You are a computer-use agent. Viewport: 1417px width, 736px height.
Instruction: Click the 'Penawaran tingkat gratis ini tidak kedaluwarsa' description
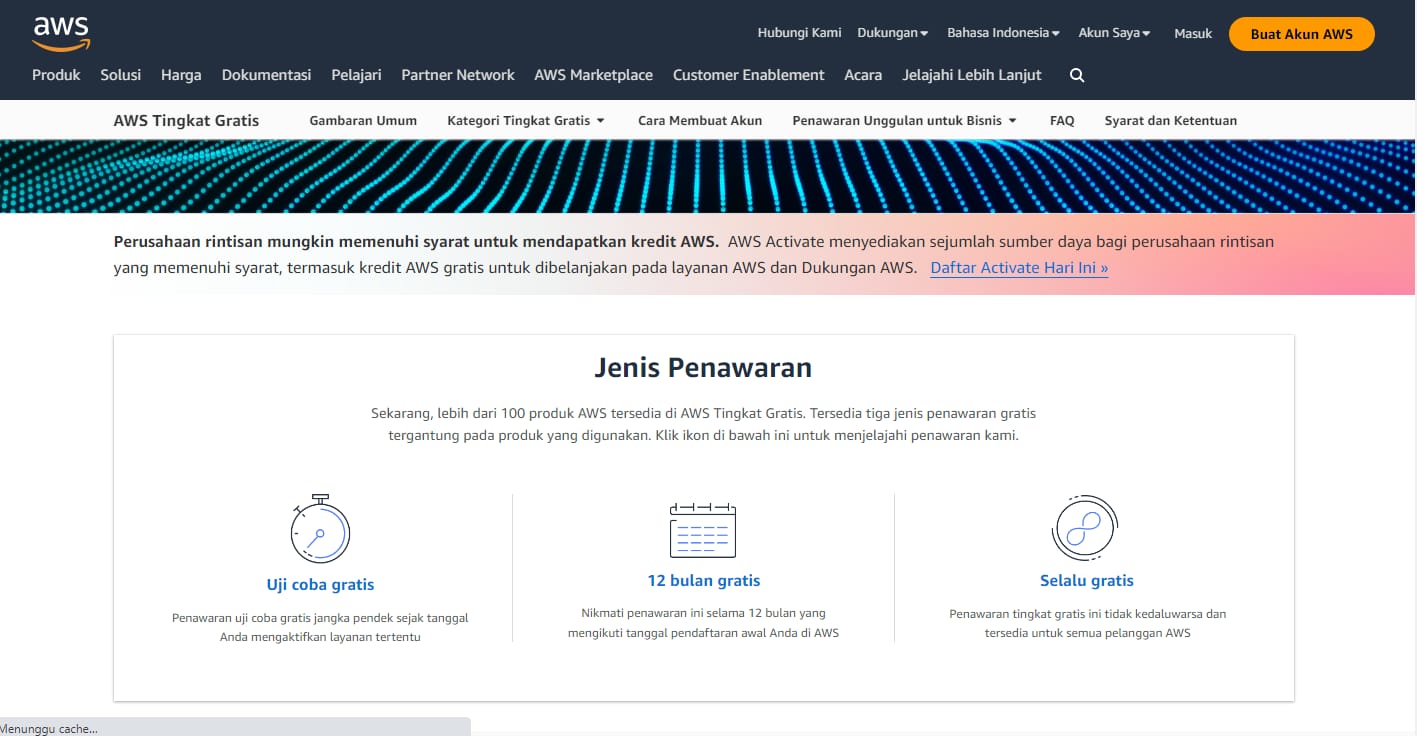click(1087, 623)
